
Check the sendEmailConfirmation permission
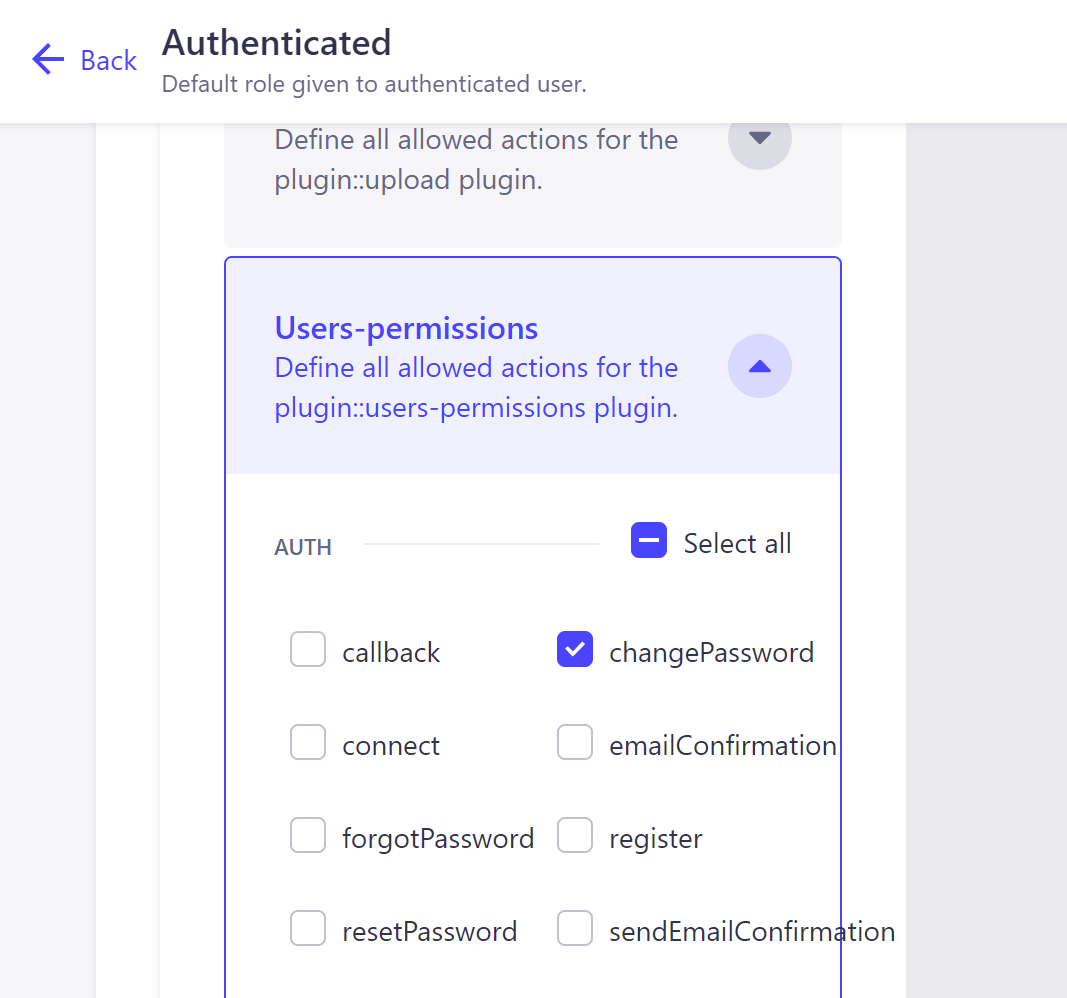[575, 928]
